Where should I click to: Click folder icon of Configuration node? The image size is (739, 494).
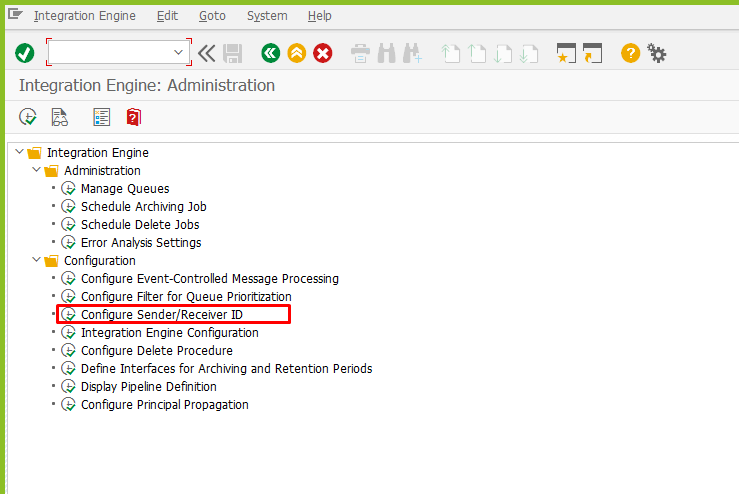point(51,261)
